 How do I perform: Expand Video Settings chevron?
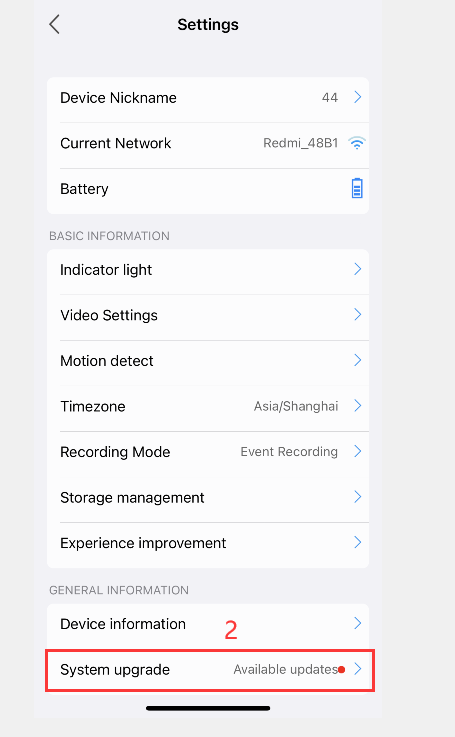pos(358,314)
